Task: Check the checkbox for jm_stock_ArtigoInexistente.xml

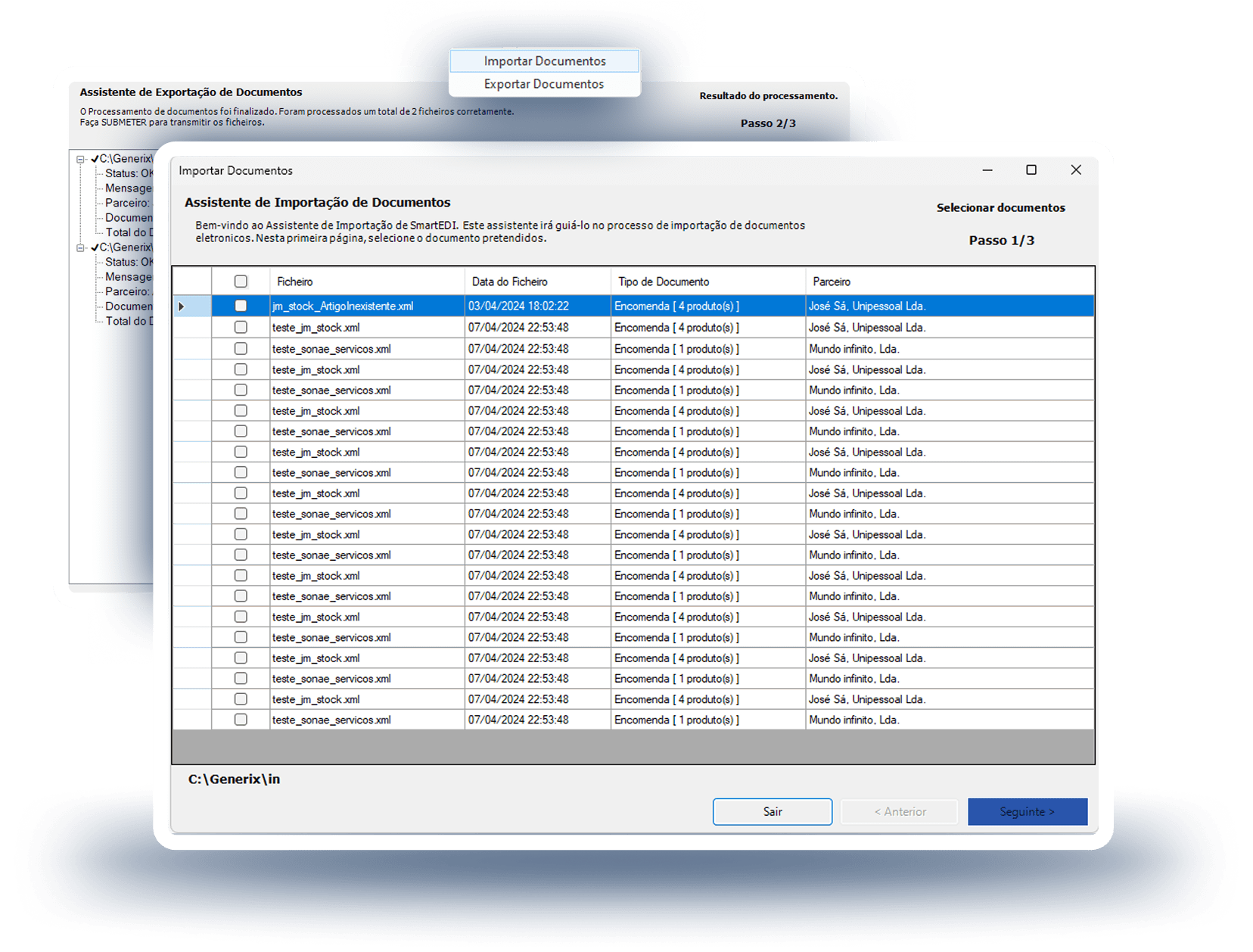Action: click(241, 306)
